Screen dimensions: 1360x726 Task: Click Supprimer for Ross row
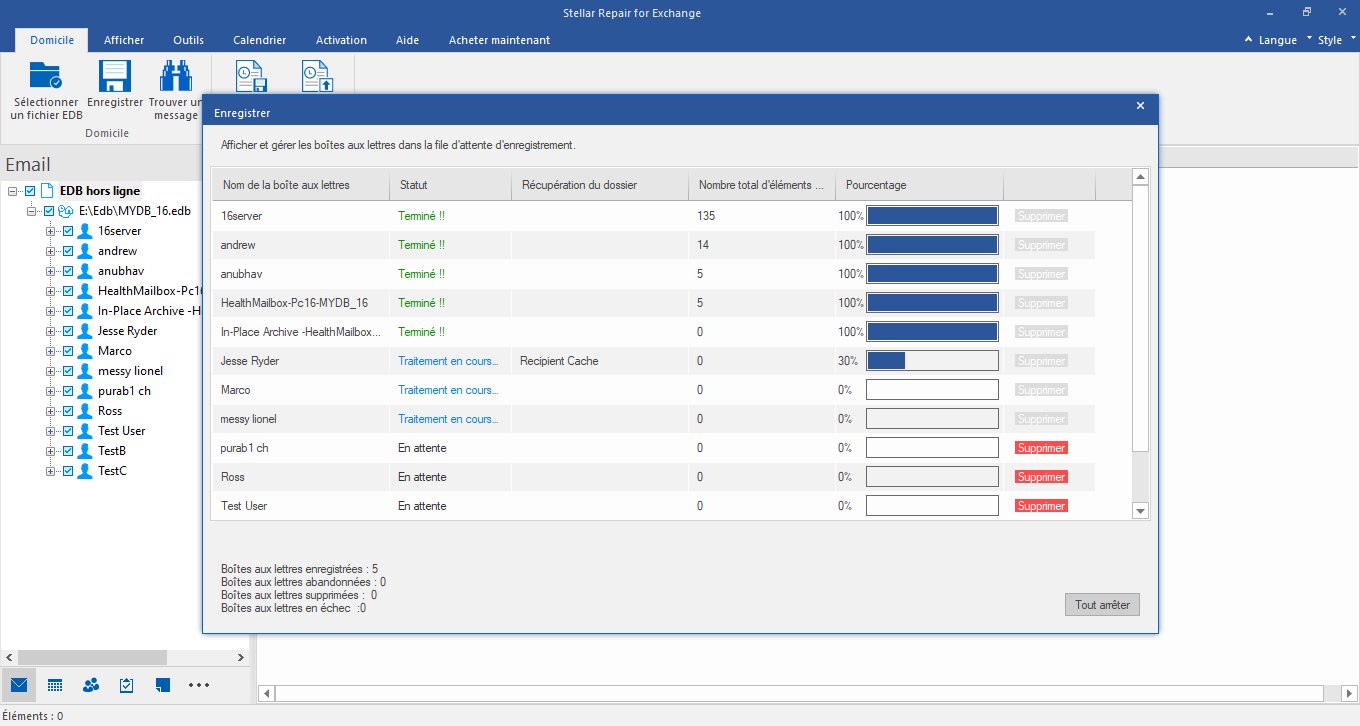[1041, 477]
